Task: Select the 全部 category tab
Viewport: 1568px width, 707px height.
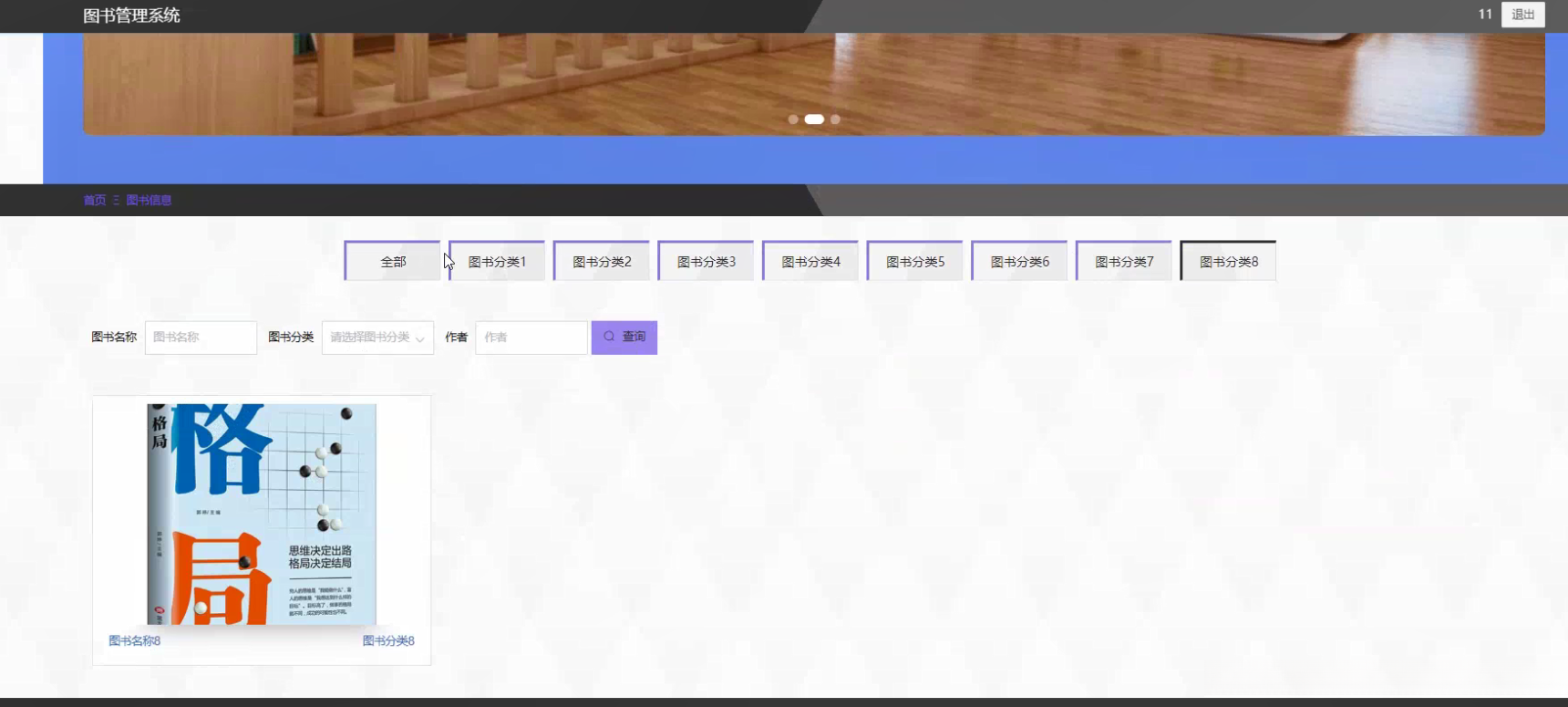Action: [x=393, y=262]
